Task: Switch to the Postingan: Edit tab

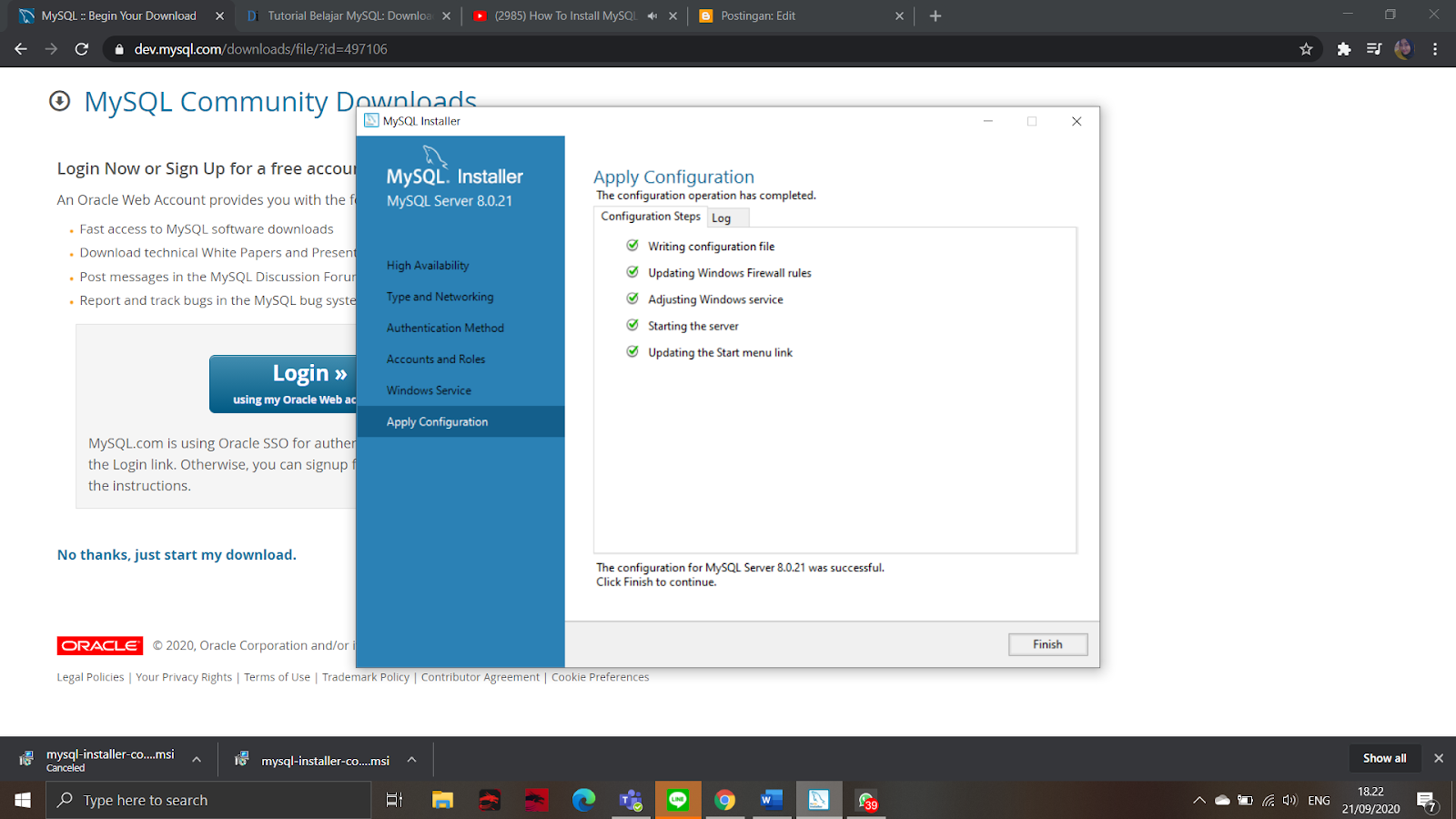Action: (x=758, y=15)
